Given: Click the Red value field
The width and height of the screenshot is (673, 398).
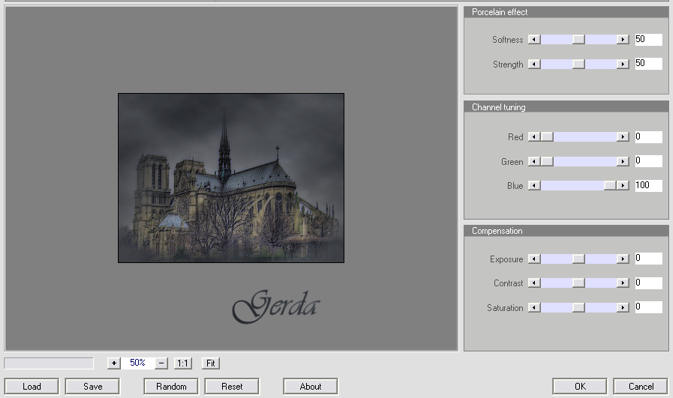Looking at the screenshot, I should click(x=648, y=137).
